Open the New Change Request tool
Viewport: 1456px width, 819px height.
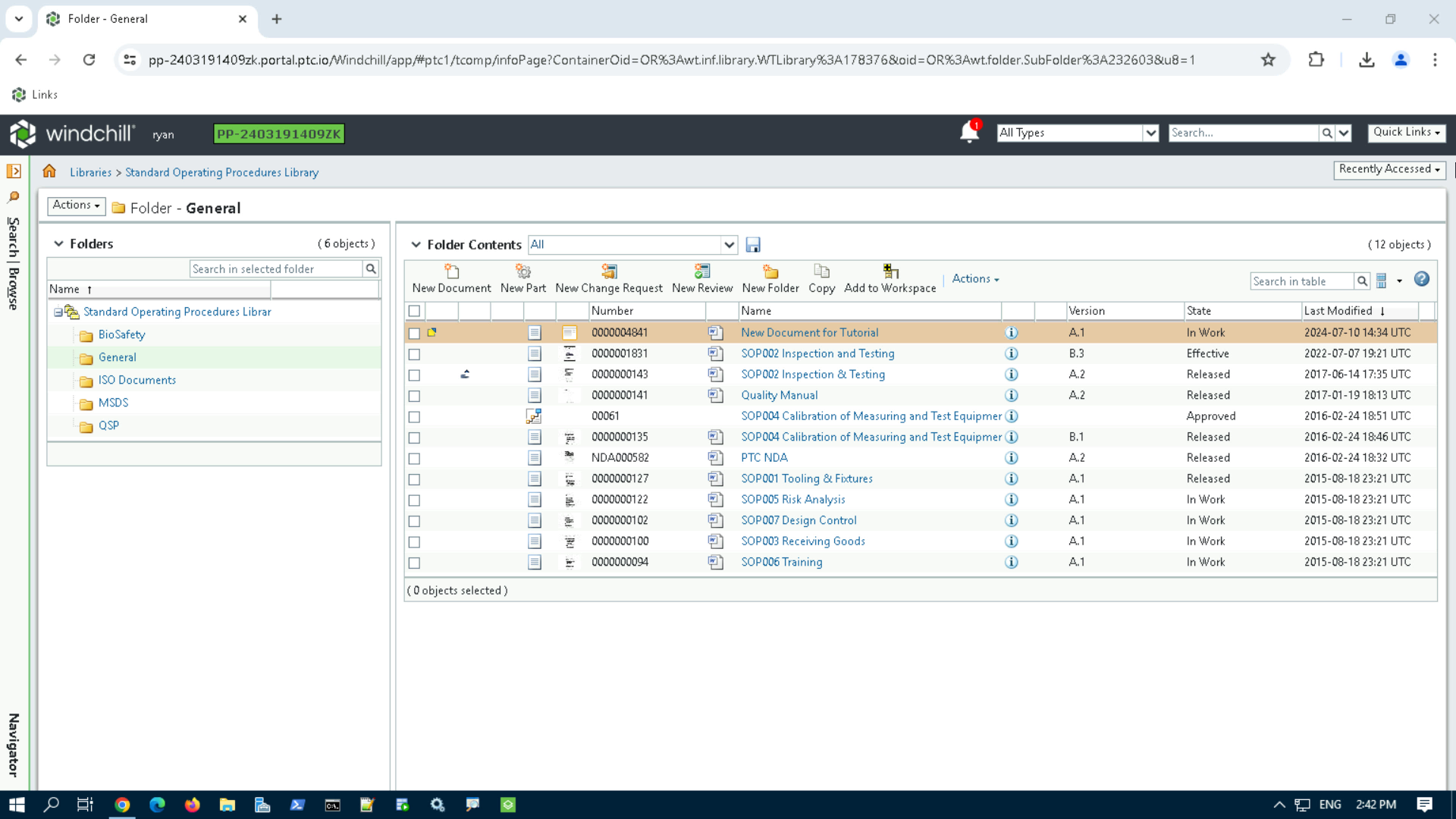point(608,278)
